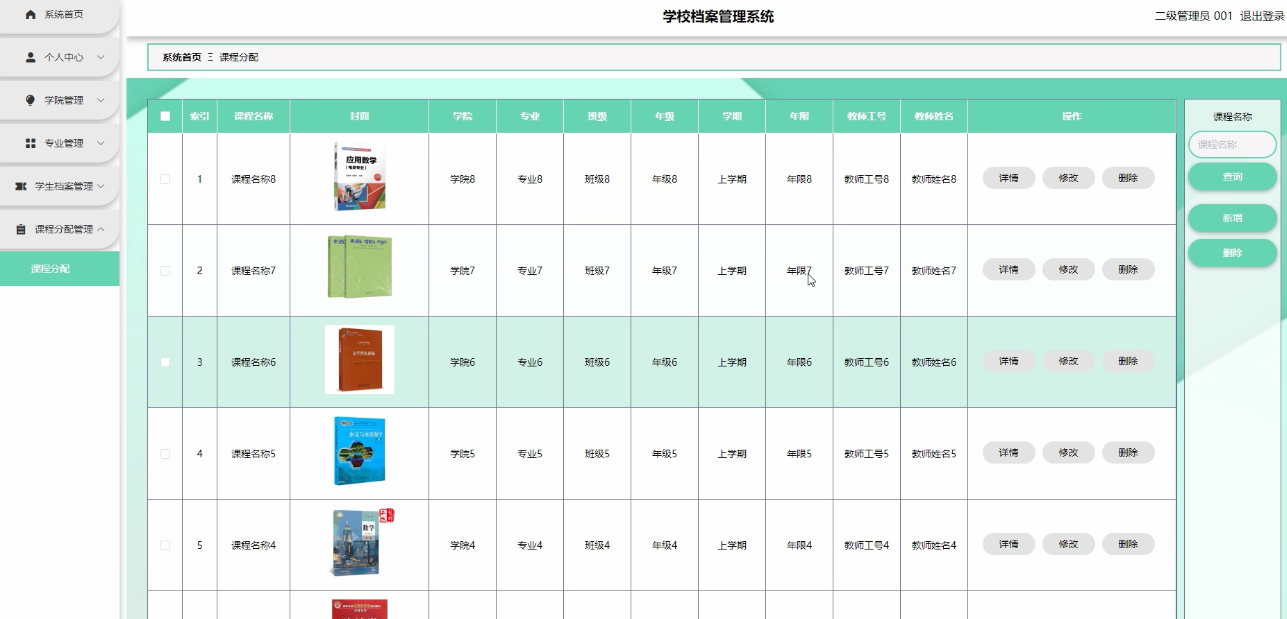Click 删除 for 课程名称5 row
The width and height of the screenshot is (1287, 619).
point(1128,453)
